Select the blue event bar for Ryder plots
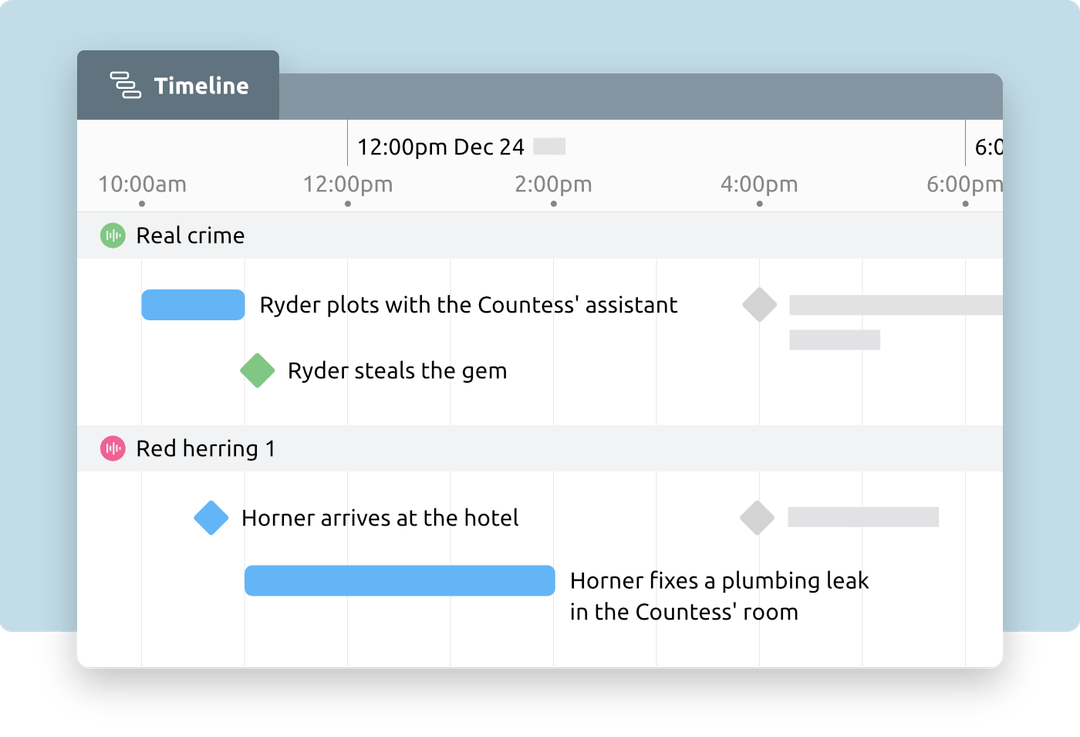Screen dimensions: 1080x737 (193, 305)
